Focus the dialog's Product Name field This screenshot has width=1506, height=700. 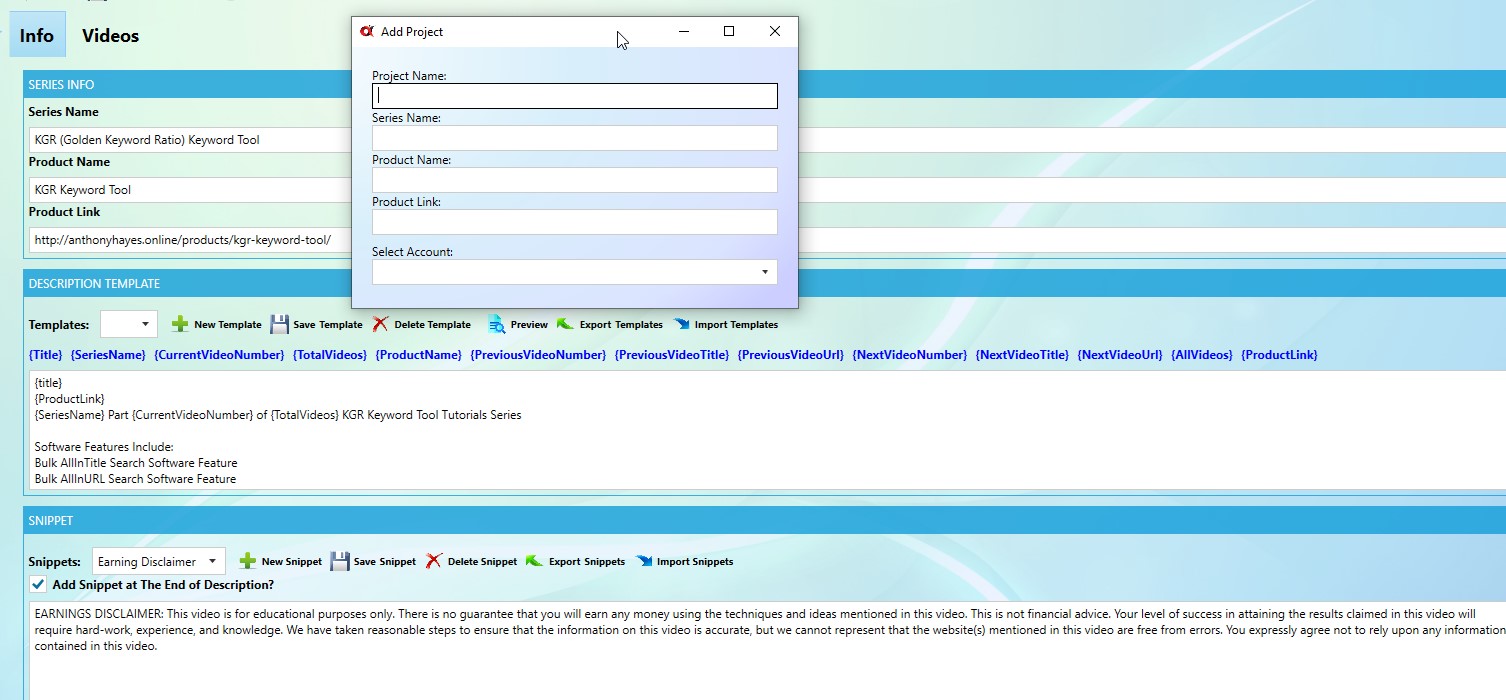coord(574,180)
